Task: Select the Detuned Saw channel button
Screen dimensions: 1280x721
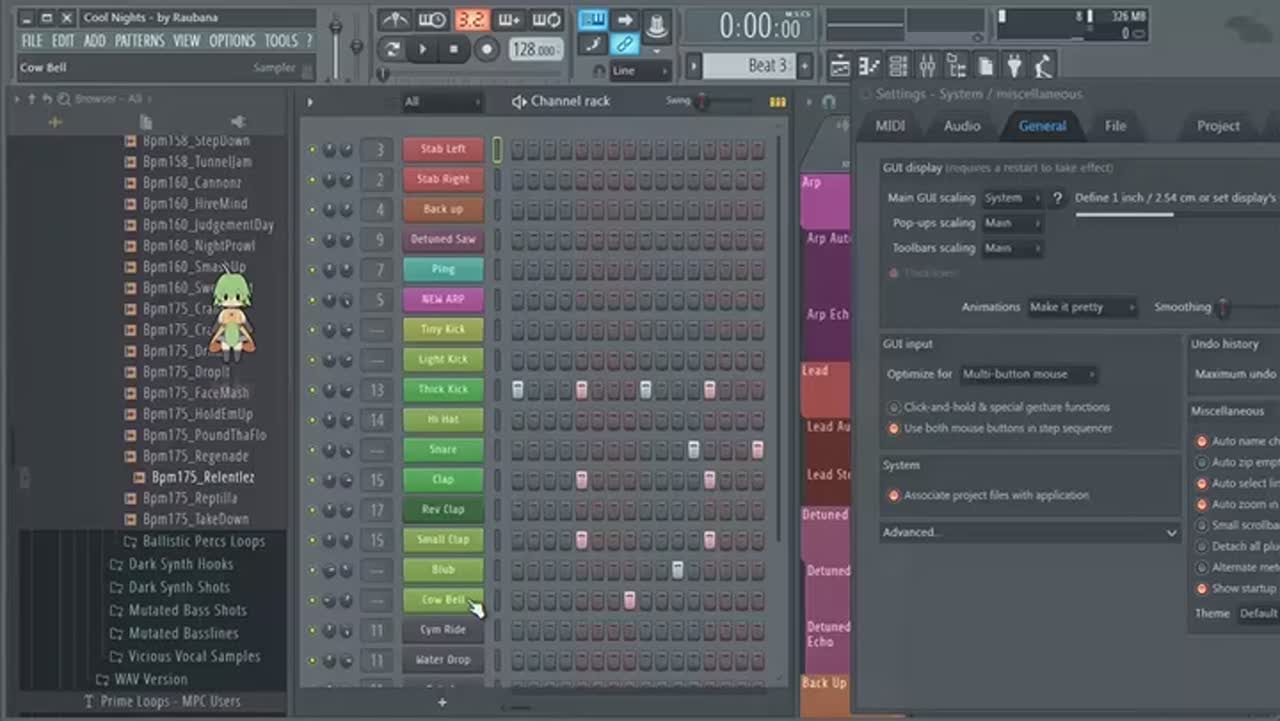Action: click(442, 240)
